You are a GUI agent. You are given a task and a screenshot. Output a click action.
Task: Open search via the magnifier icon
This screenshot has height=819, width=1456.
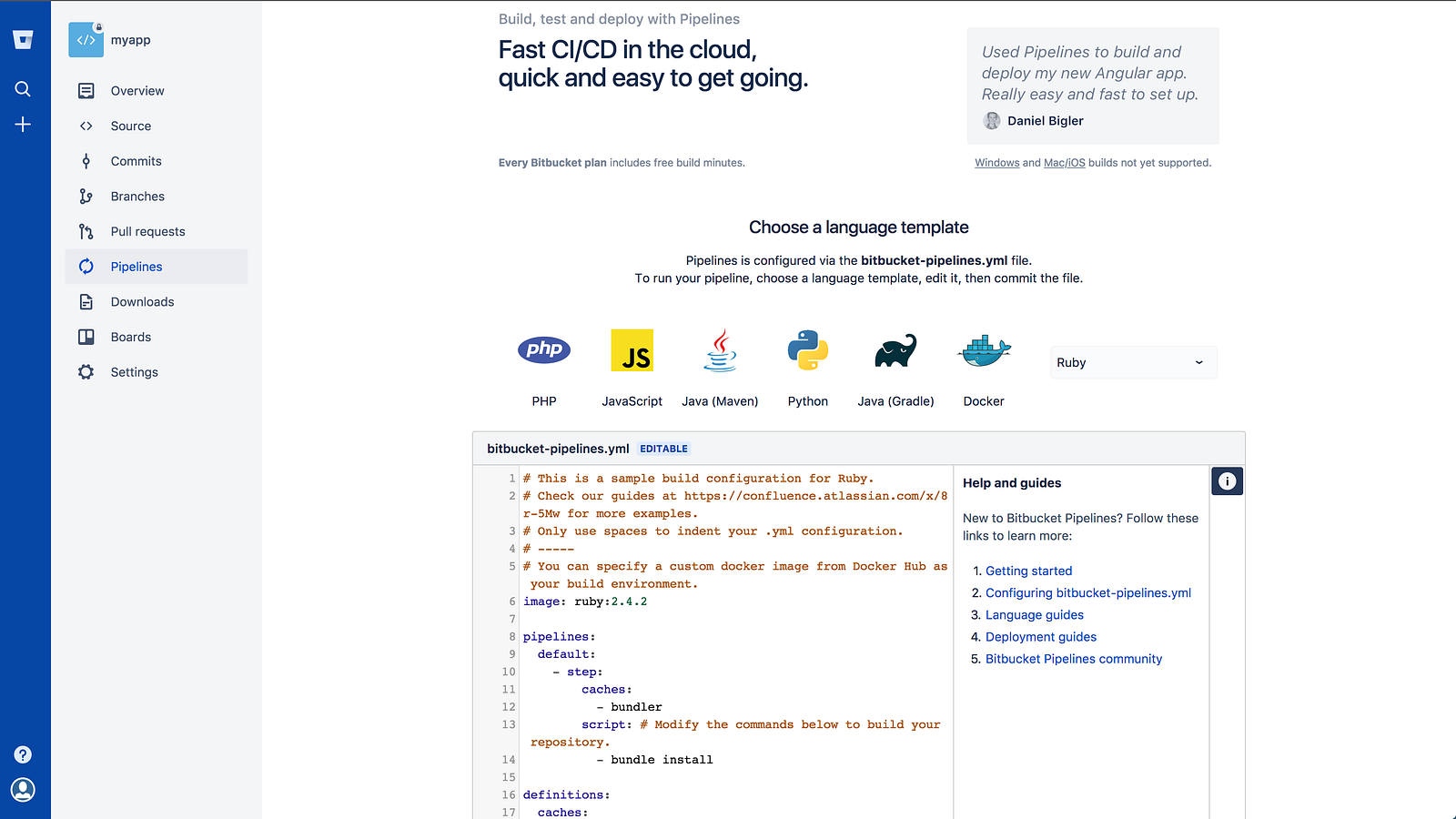coord(23,88)
